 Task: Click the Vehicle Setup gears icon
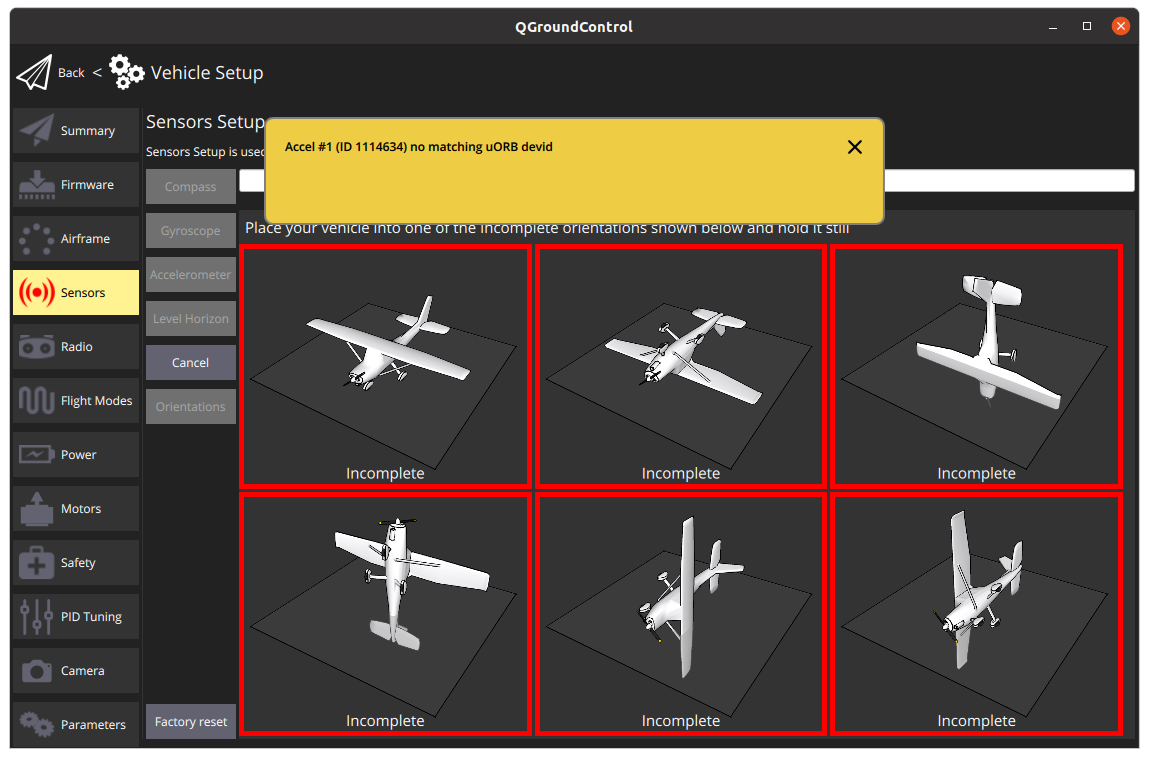[x=126, y=71]
